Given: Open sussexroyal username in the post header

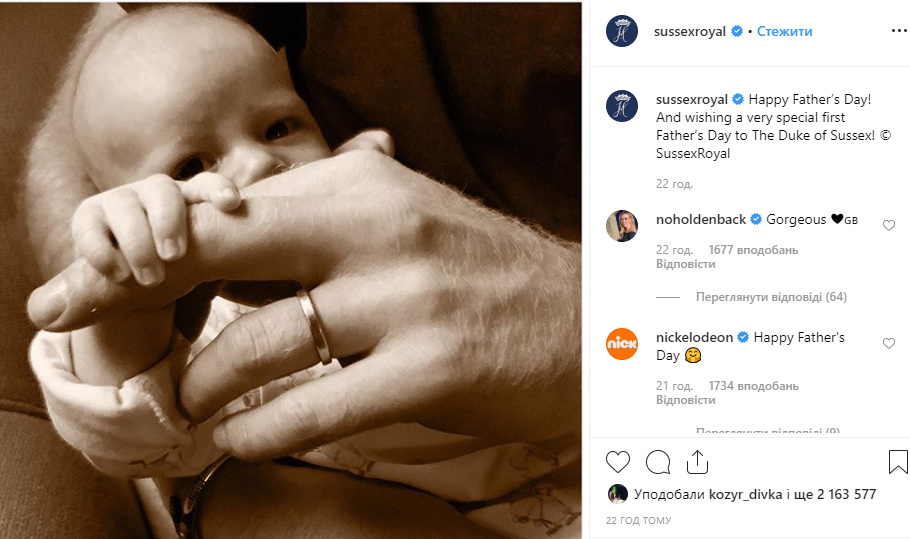Looking at the screenshot, I should point(691,31).
